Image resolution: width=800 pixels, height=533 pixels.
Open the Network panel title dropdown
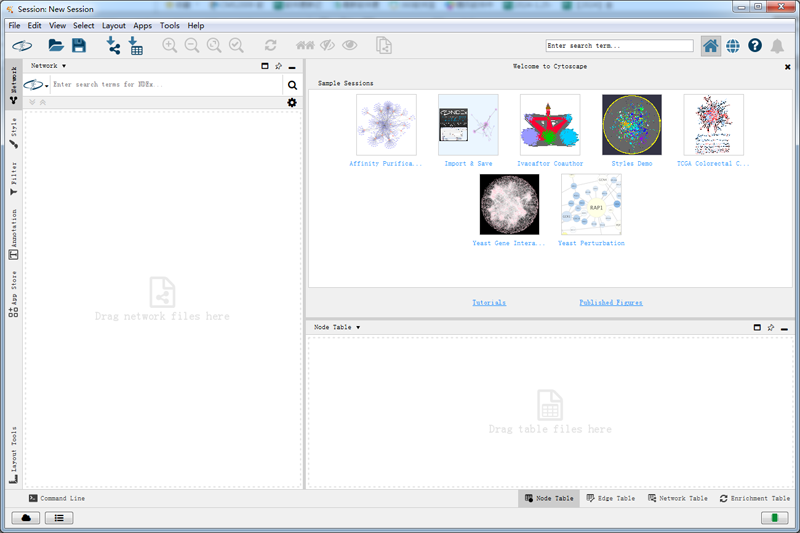tap(48, 66)
